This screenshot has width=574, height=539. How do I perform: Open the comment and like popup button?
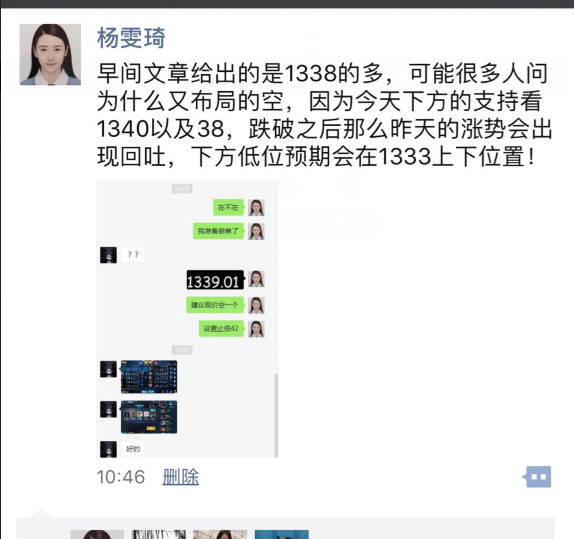pos(538,476)
